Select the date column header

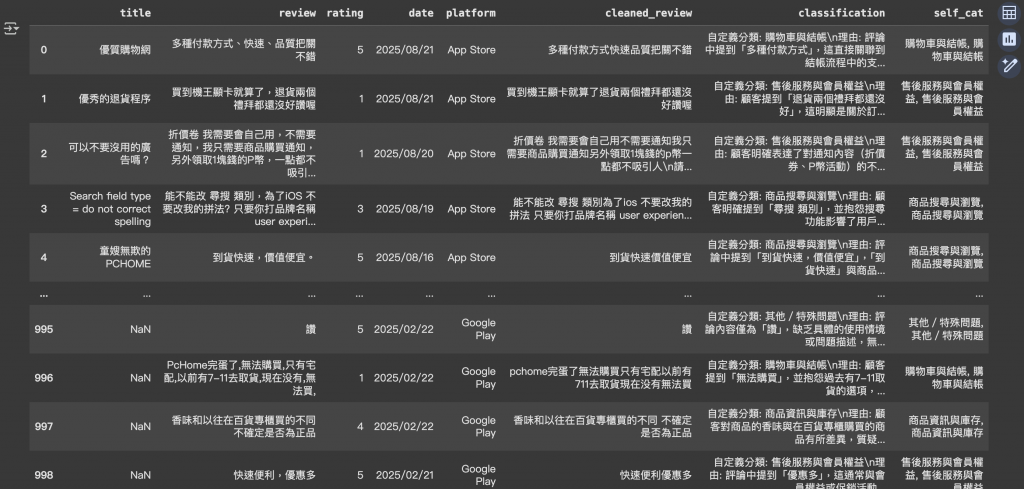click(421, 12)
